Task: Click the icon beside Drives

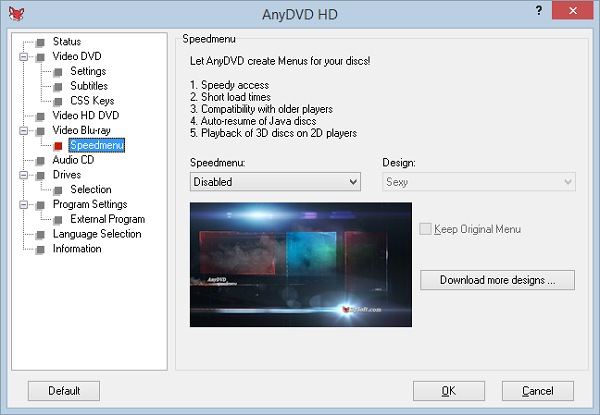Action: pos(40,176)
